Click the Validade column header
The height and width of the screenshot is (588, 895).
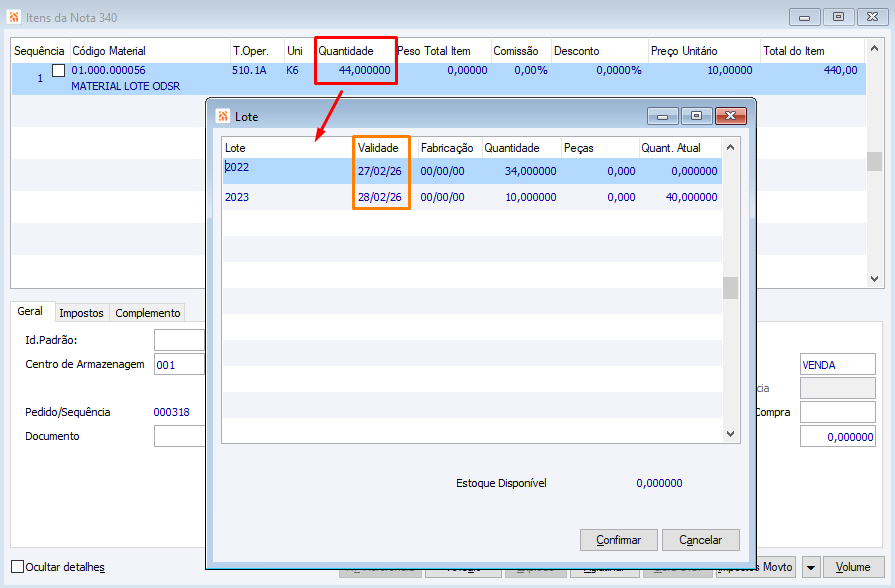tap(378, 148)
